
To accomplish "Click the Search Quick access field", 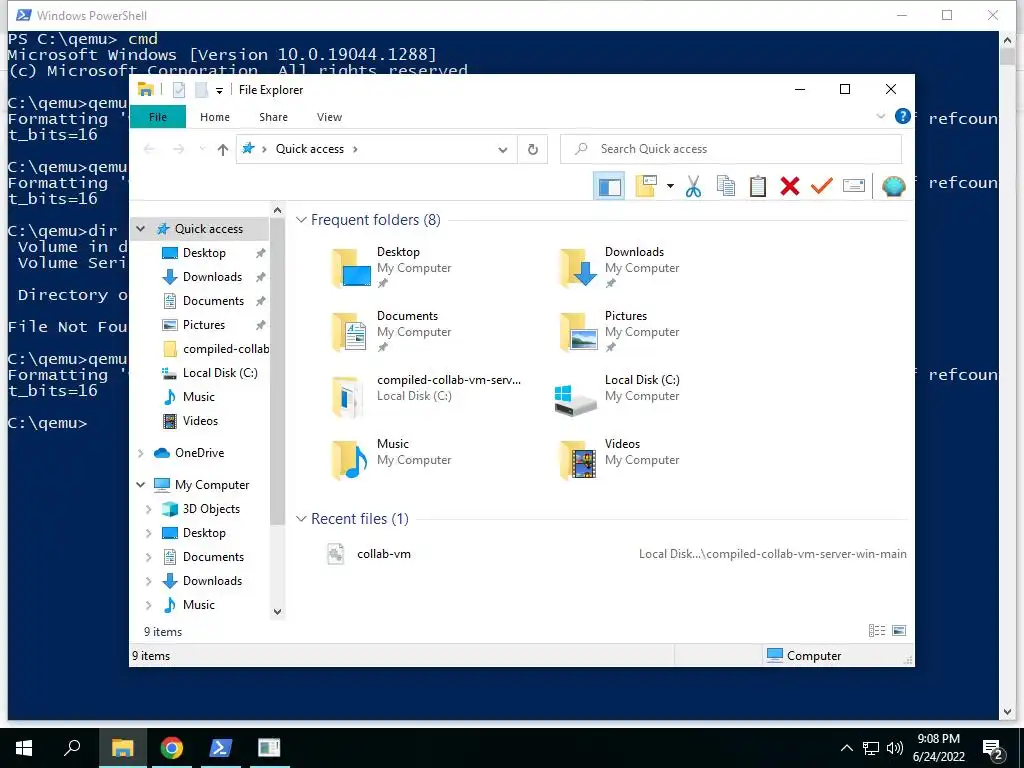I will pyautogui.click(x=731, y=149).
